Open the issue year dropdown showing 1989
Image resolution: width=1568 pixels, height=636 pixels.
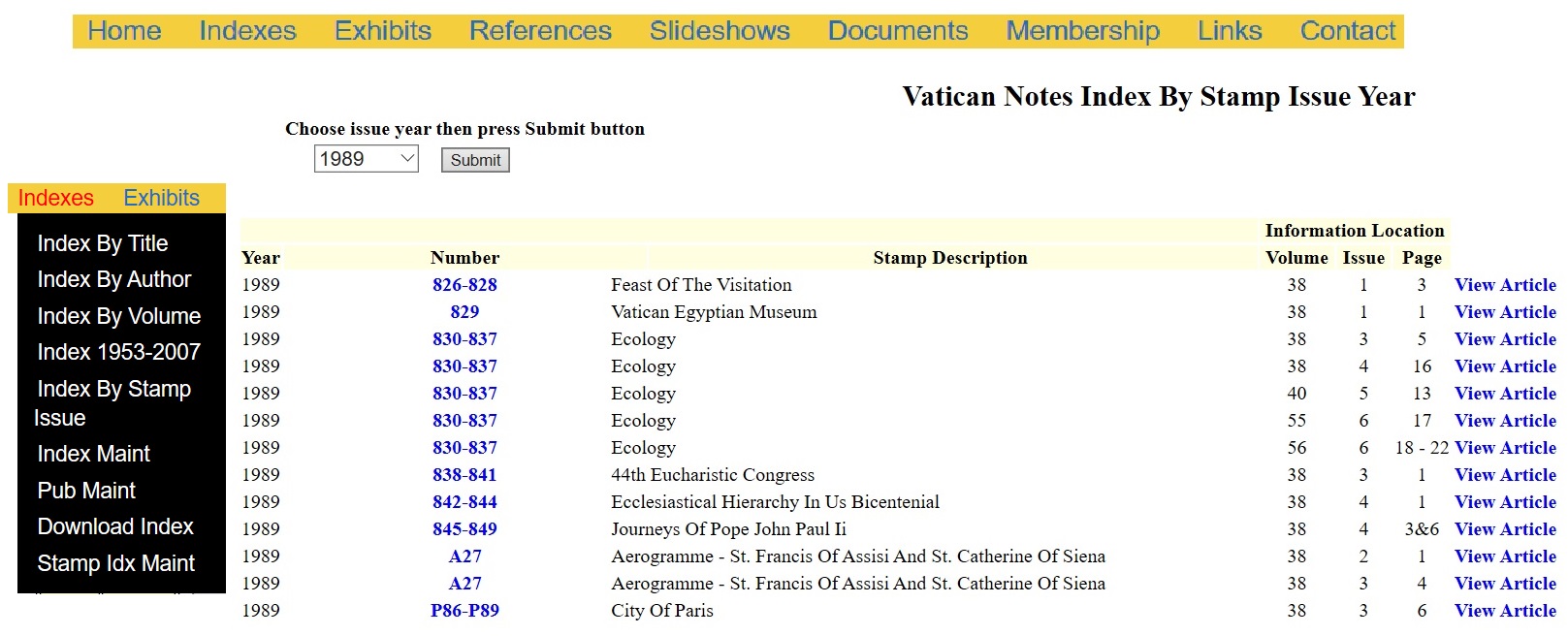pyautogui.click(x=366, y=159)
